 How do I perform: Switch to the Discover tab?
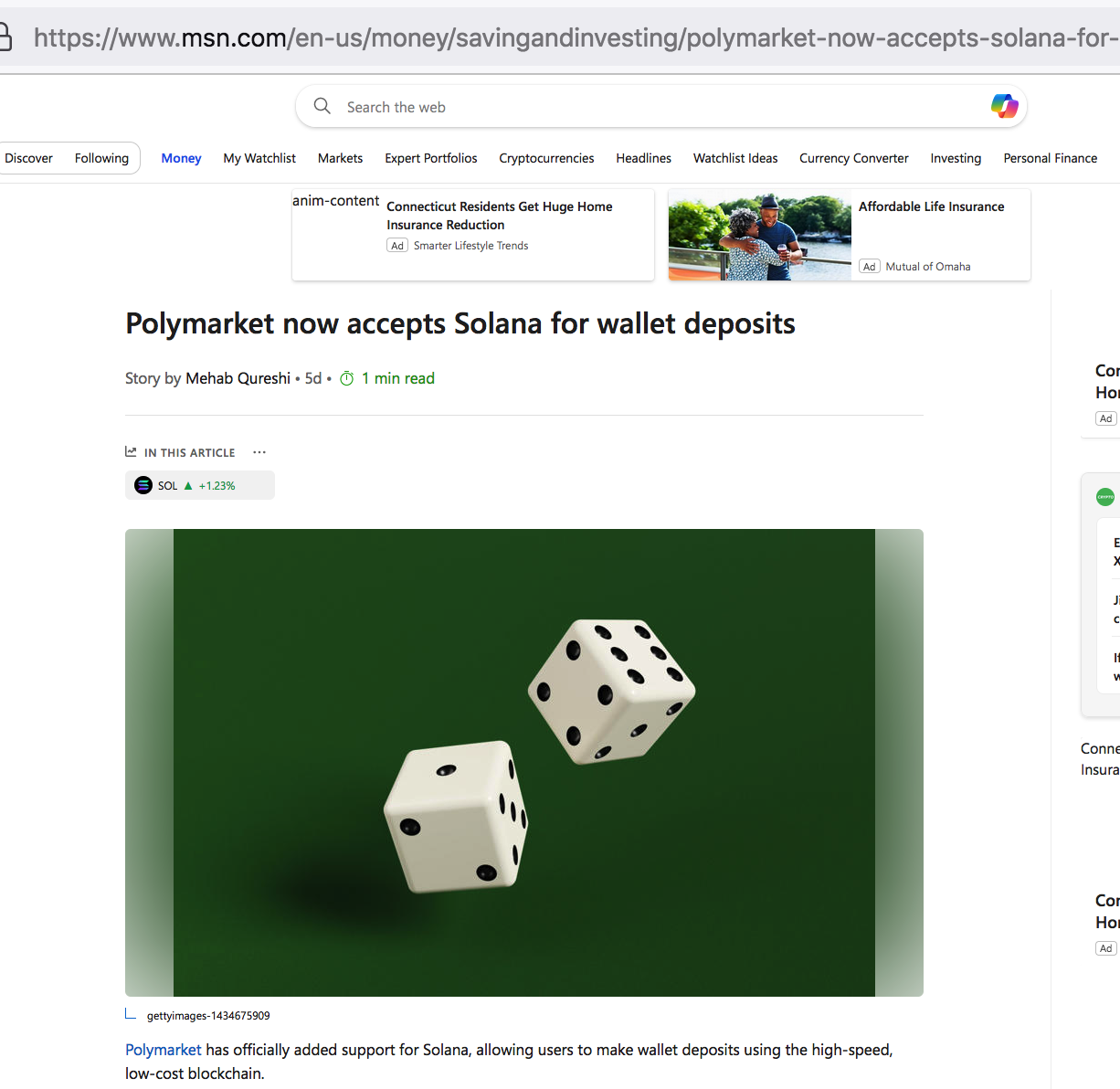click(29, 158)
